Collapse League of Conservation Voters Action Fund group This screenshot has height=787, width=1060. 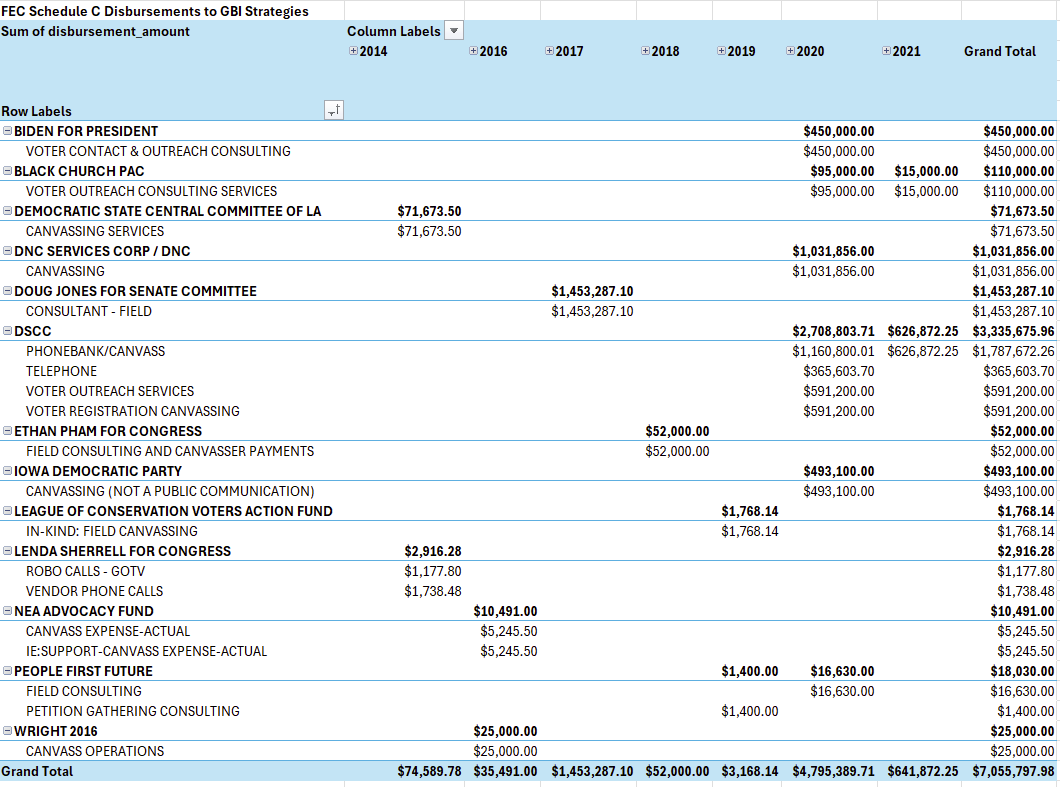(7, 510)
